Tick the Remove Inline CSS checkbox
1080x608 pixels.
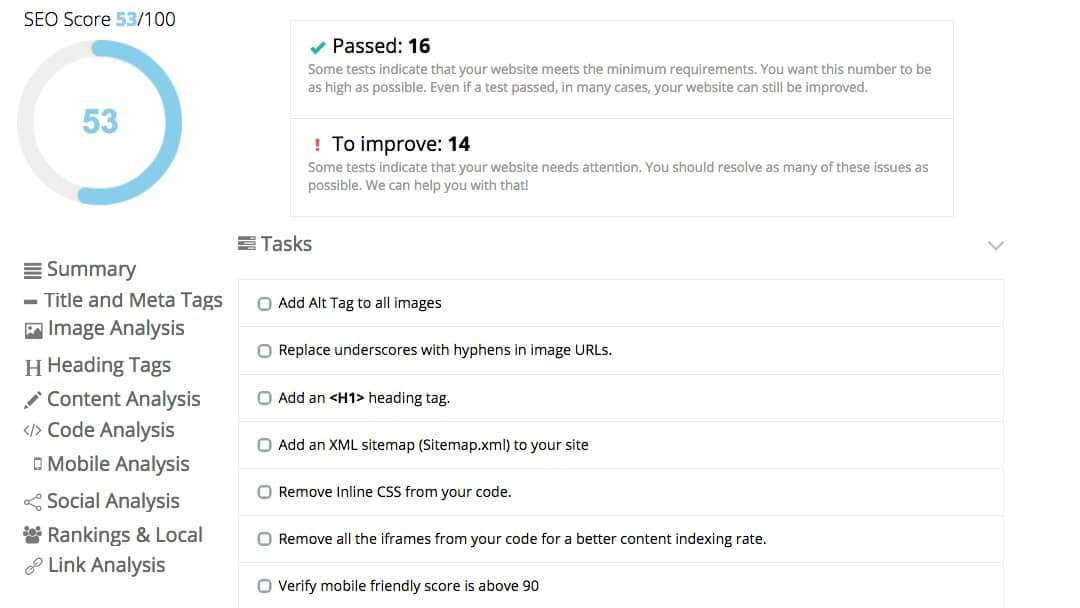point(264,492)
